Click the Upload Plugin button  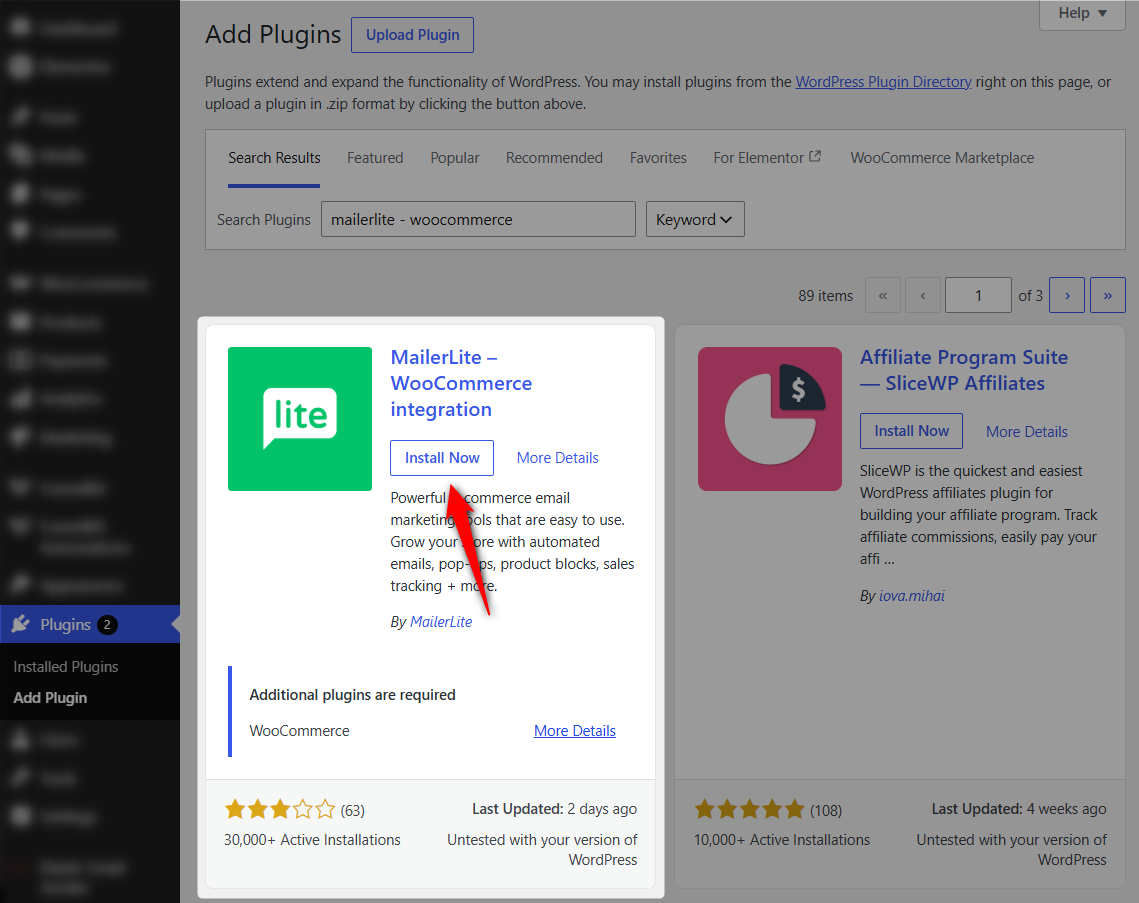[412, 35]
